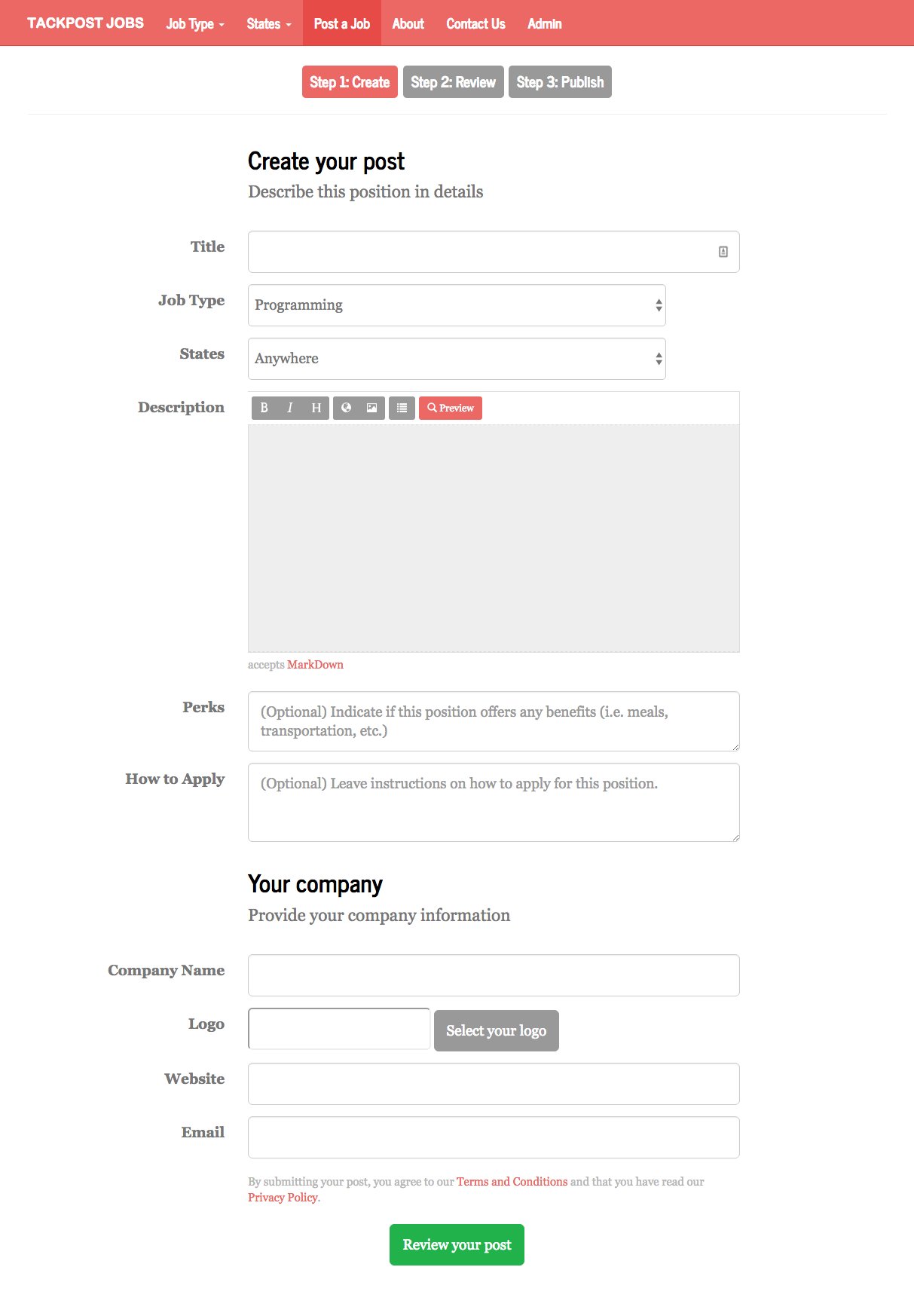Open the Job Type select dropdown

point(457,305)
